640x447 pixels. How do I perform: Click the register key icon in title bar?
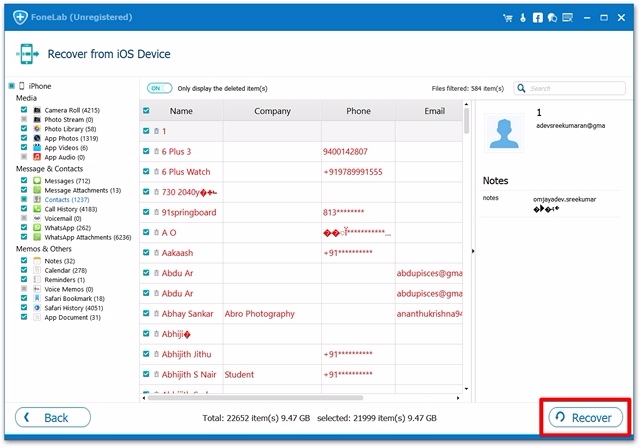click(523, 18)
